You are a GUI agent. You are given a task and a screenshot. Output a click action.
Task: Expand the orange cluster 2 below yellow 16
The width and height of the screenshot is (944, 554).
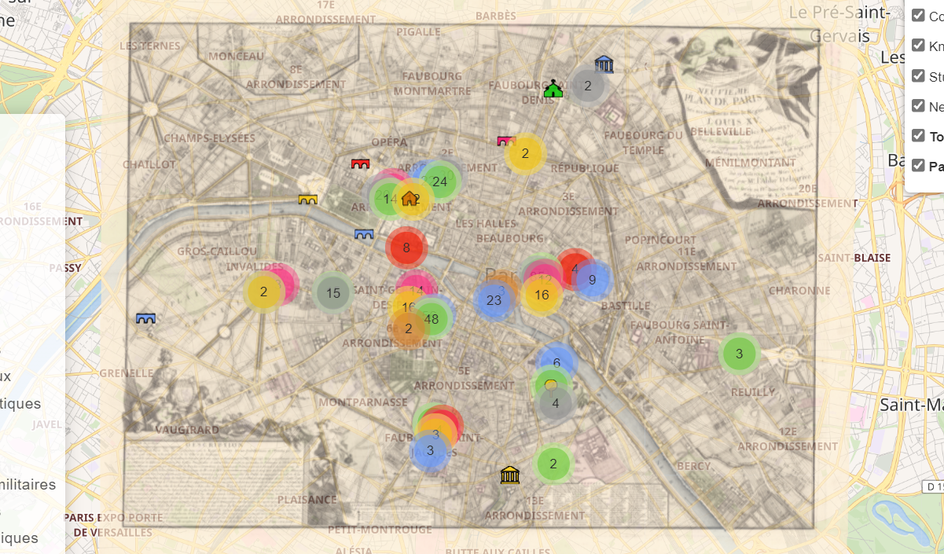pos(408,329)
